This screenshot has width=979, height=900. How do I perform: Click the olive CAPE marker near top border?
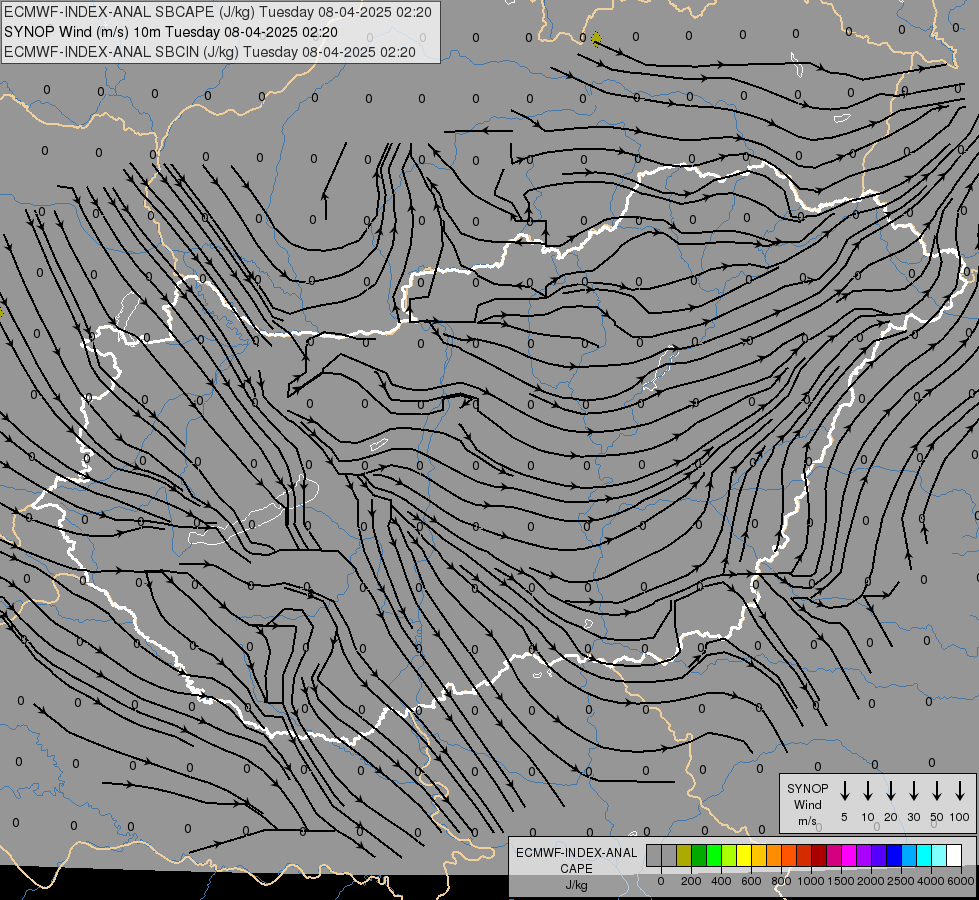click(x=596, y=39)
